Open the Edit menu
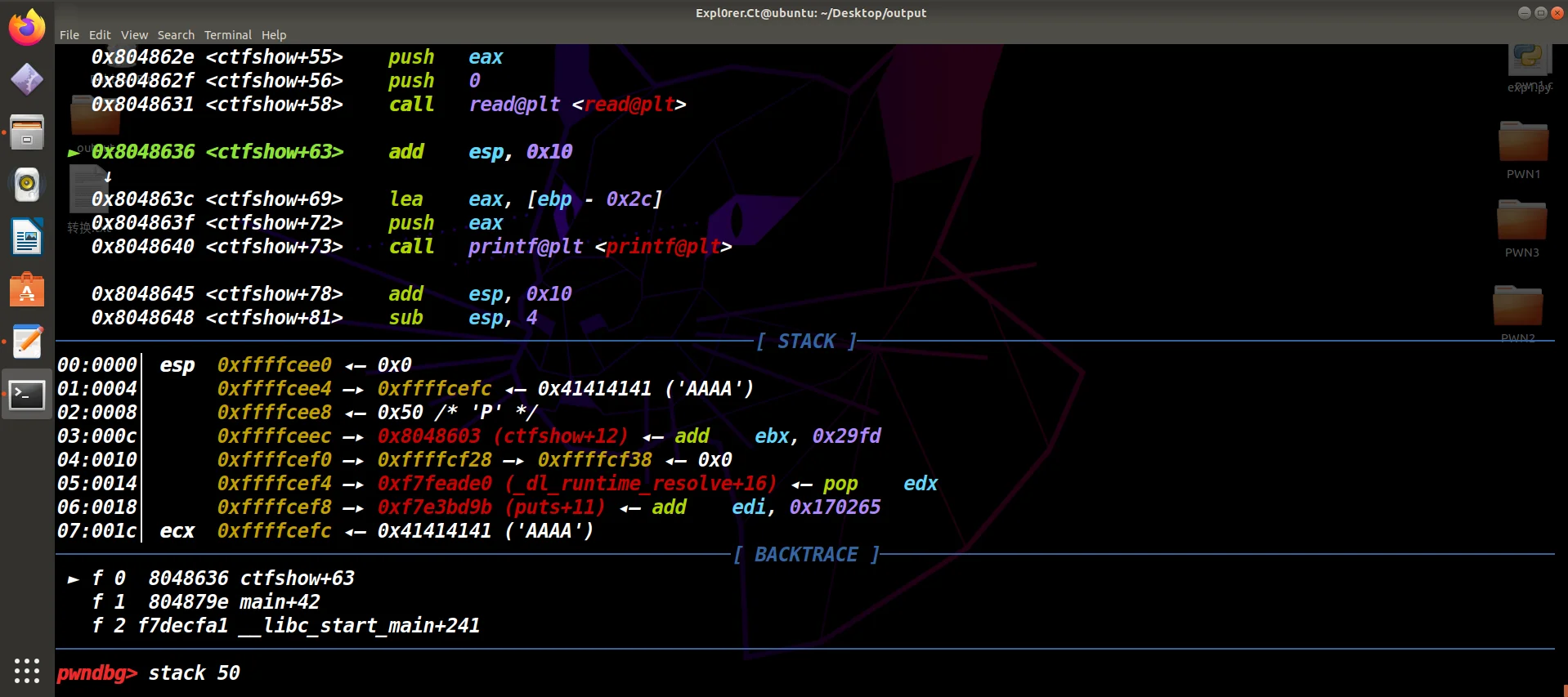The width and height of the screenshot is (1568, 697). pyautogui.click(x=100, y=35)
